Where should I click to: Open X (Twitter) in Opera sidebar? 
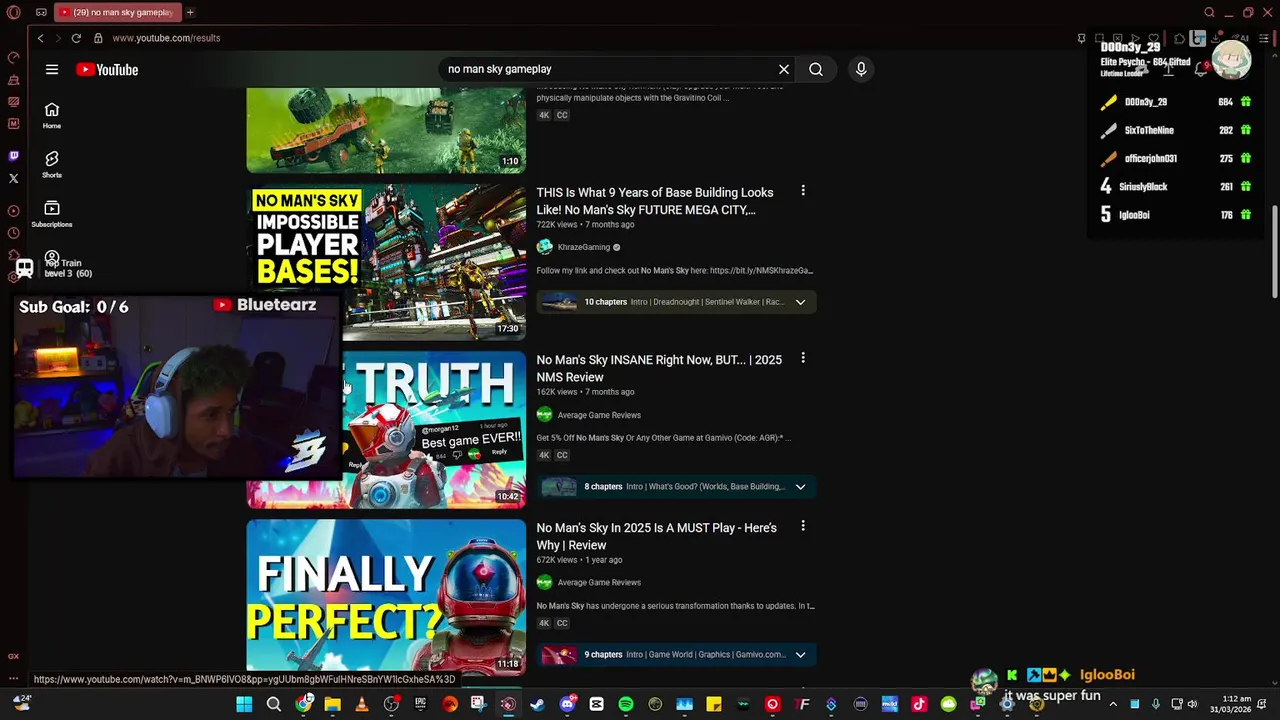pos(13,179)
